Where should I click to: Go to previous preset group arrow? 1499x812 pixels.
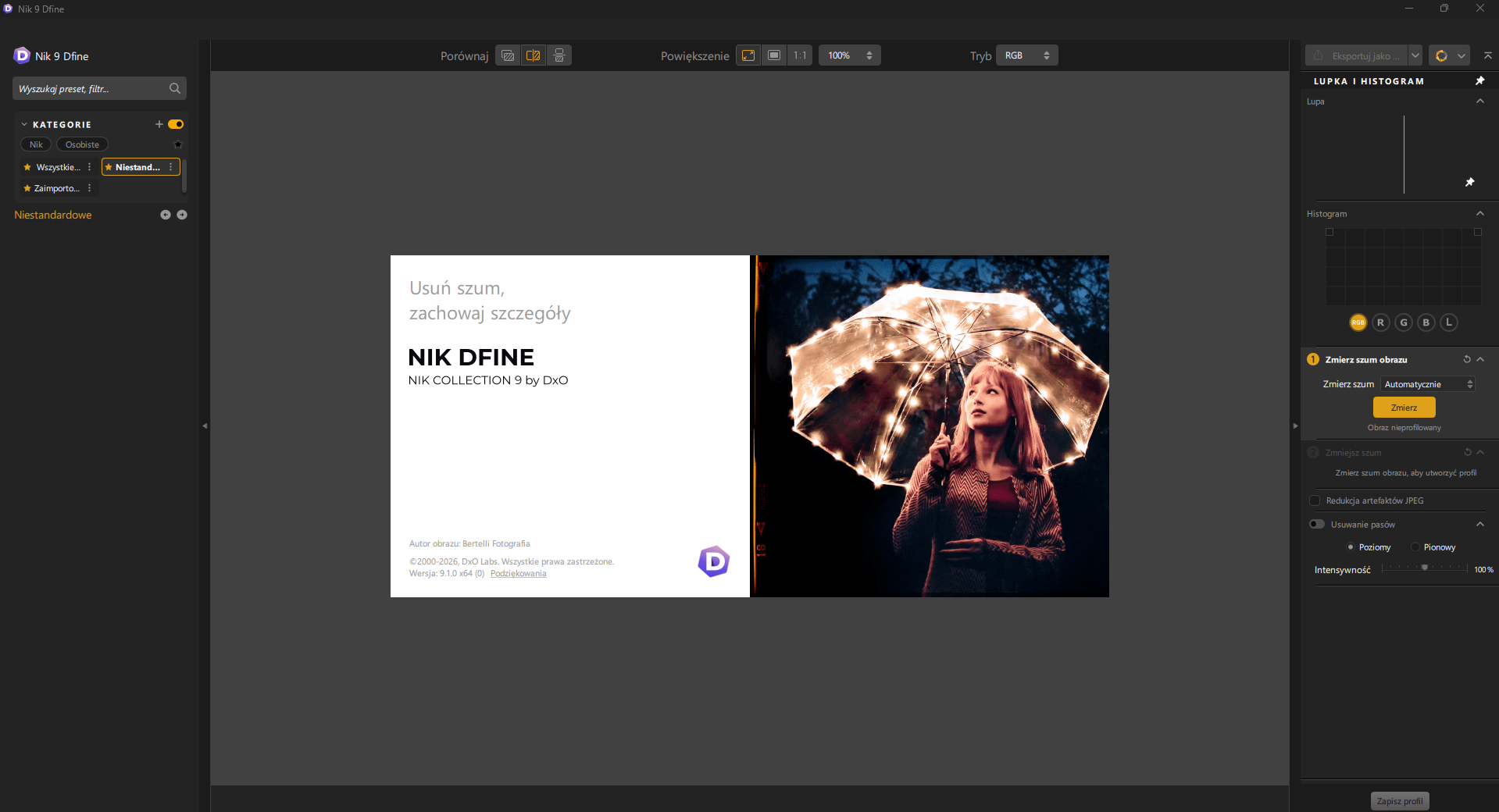(x=166, y=215)
